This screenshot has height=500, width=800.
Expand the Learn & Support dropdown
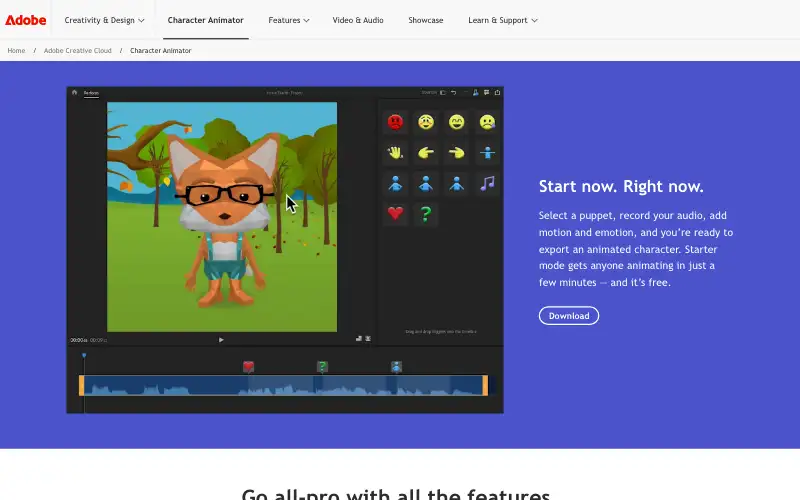coord(503,20)
